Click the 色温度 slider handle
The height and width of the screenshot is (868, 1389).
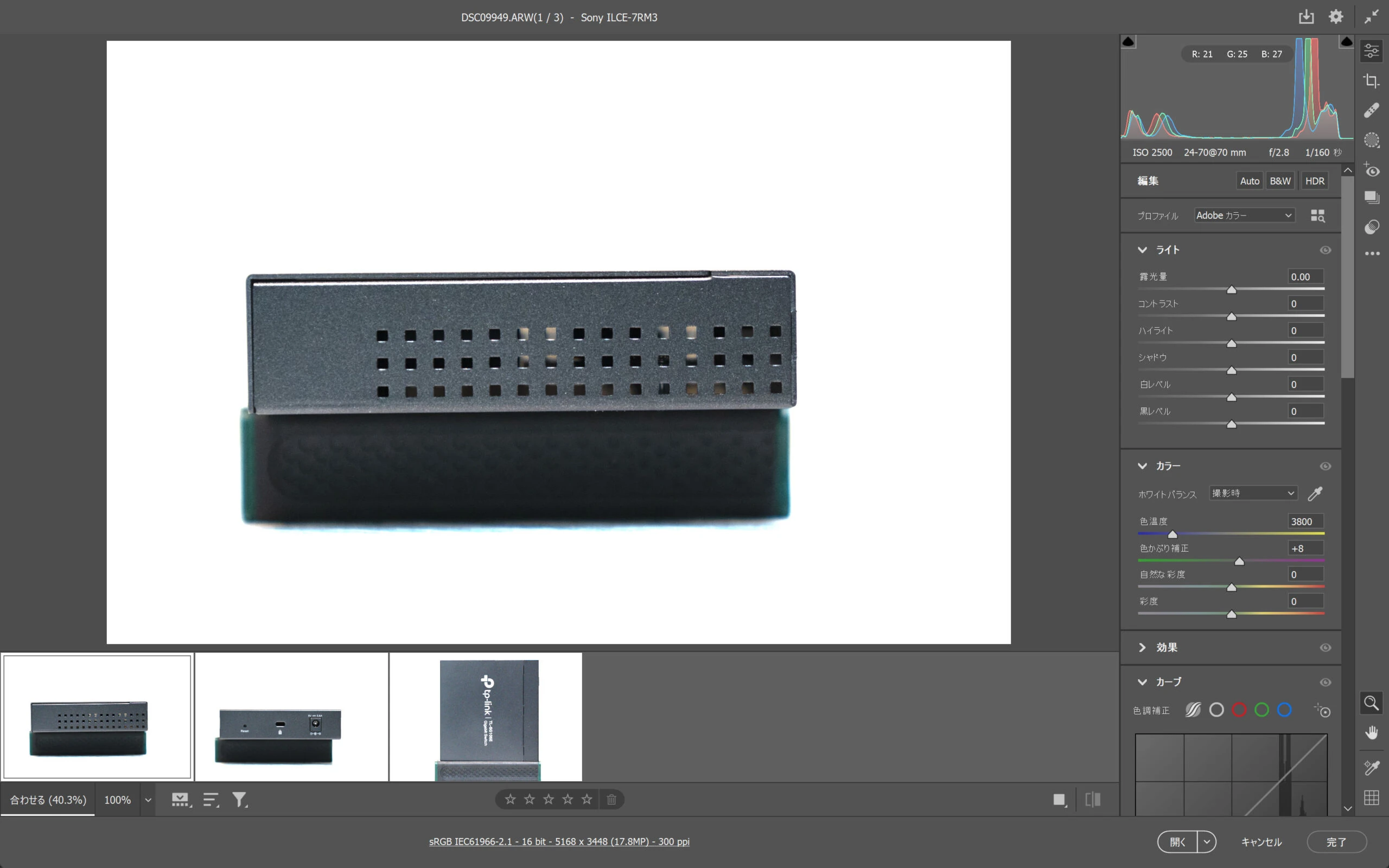[x=1172, y=534]
